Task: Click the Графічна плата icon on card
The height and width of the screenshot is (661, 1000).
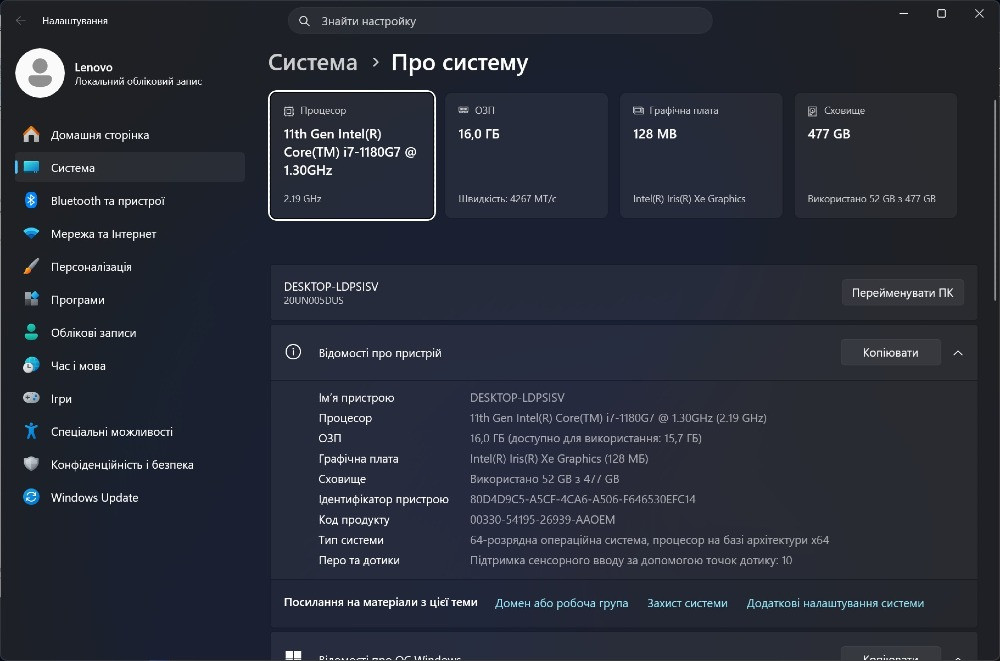Action: 638,110
